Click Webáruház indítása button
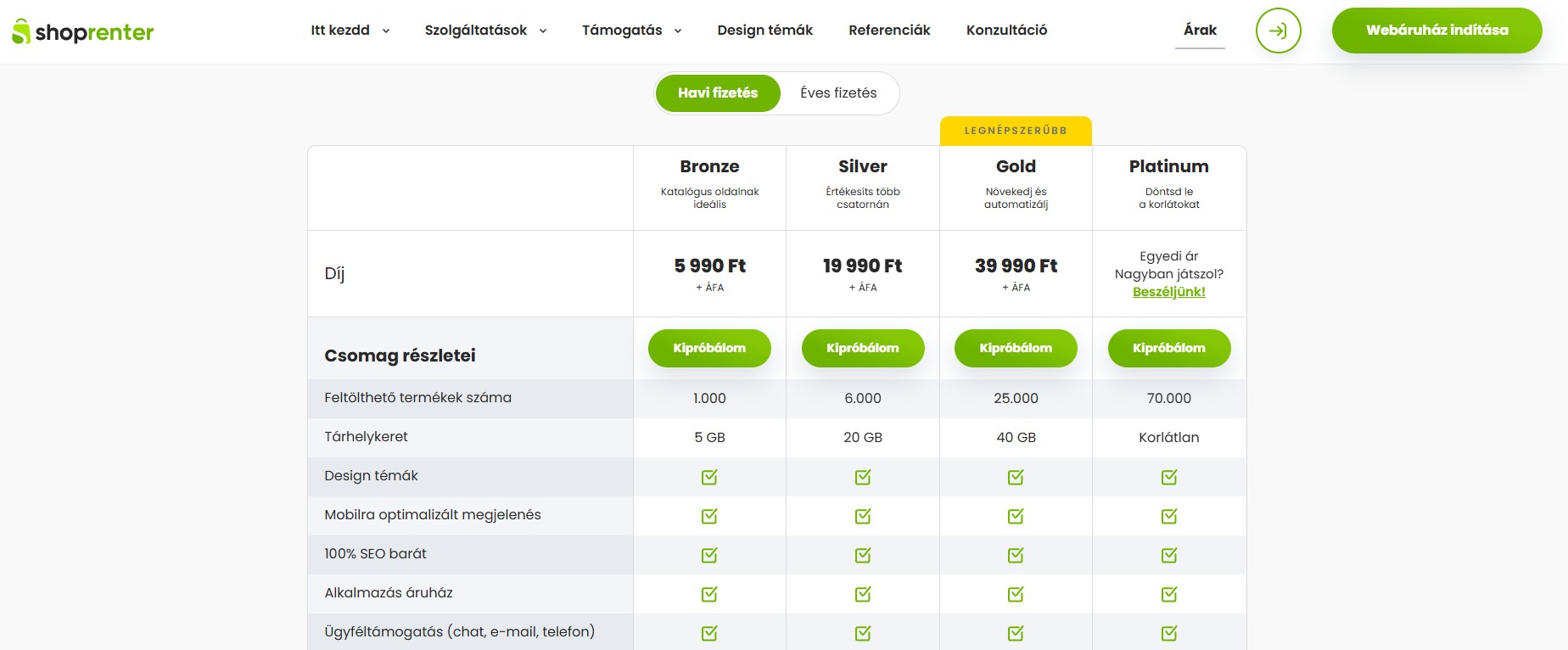1568x650 pixels. coord(1436,31)
